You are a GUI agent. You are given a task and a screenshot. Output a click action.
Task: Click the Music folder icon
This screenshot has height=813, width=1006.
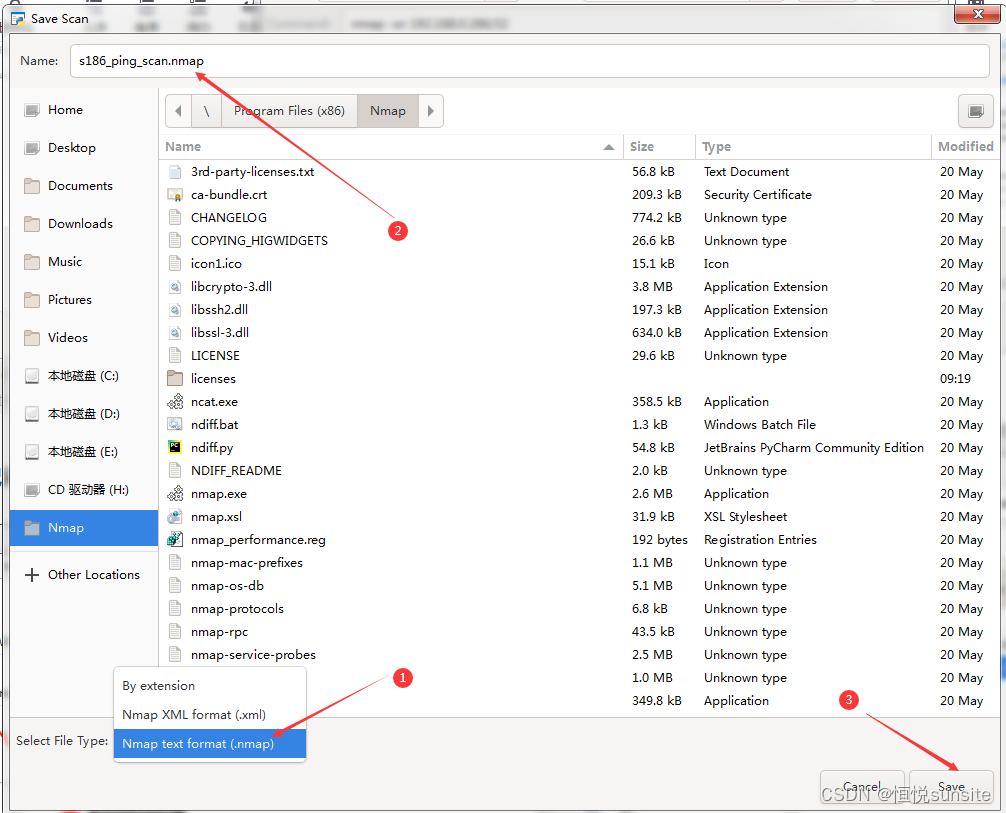coord(31,262)
